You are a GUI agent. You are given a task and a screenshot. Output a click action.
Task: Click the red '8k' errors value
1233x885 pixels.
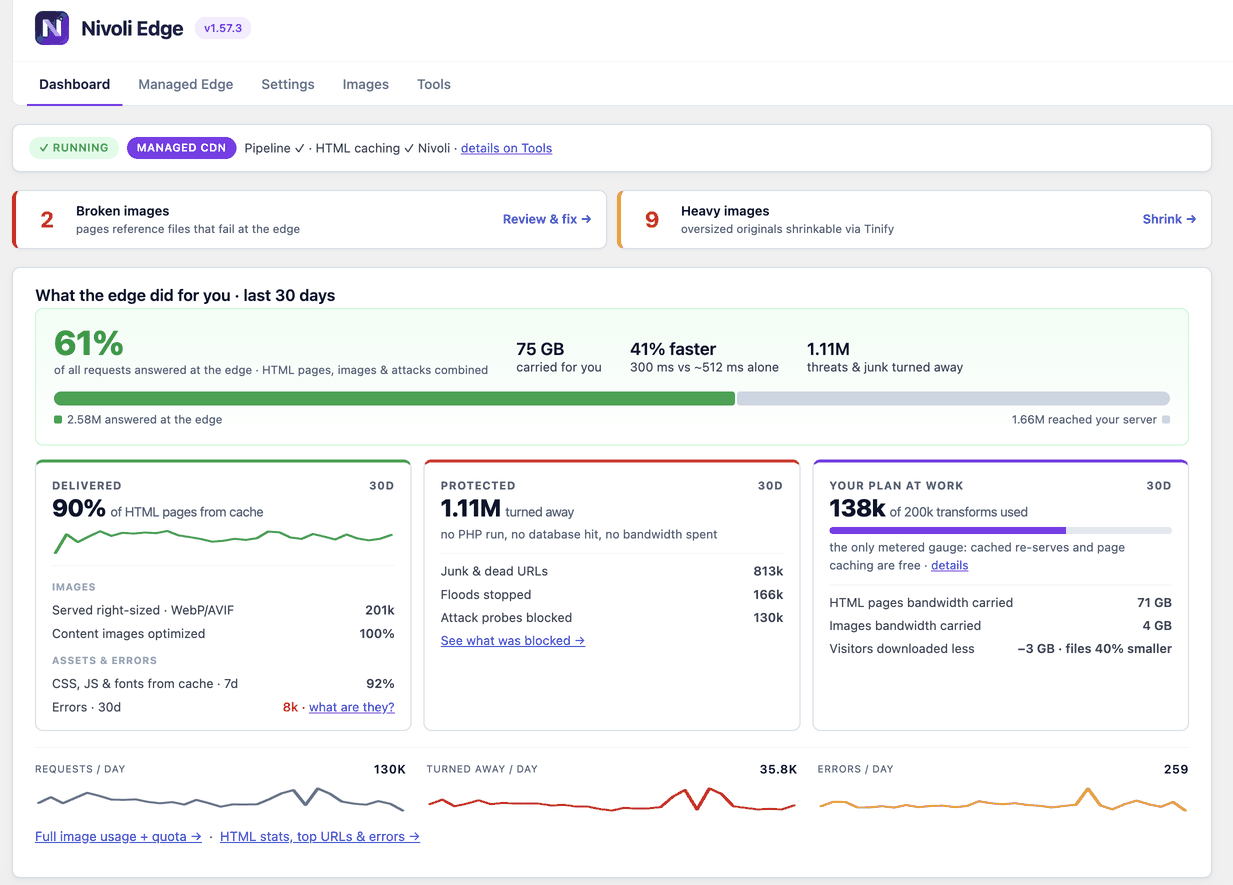point(290,707)
